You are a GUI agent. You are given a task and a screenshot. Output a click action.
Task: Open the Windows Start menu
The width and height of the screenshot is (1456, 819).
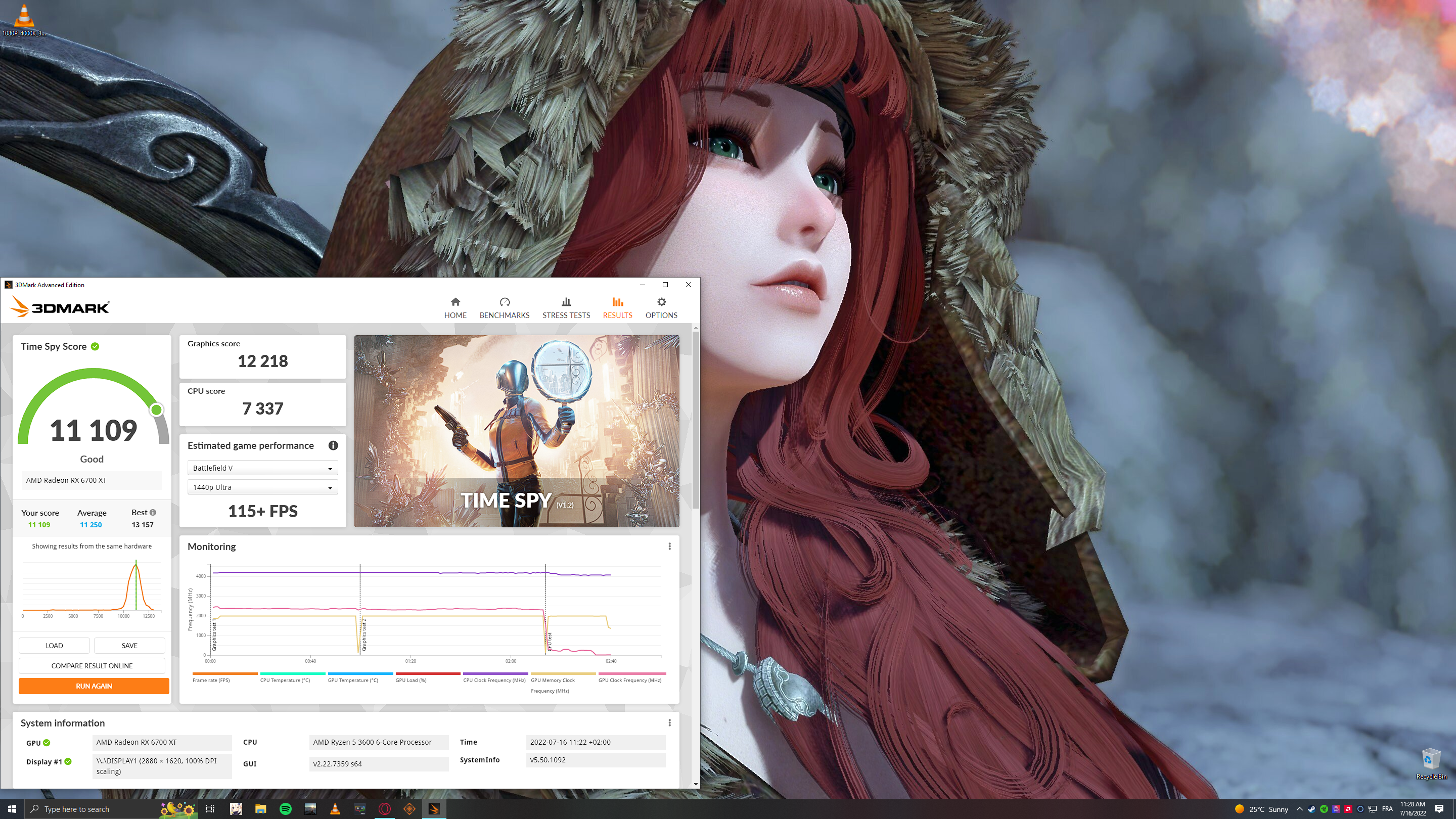12,809
